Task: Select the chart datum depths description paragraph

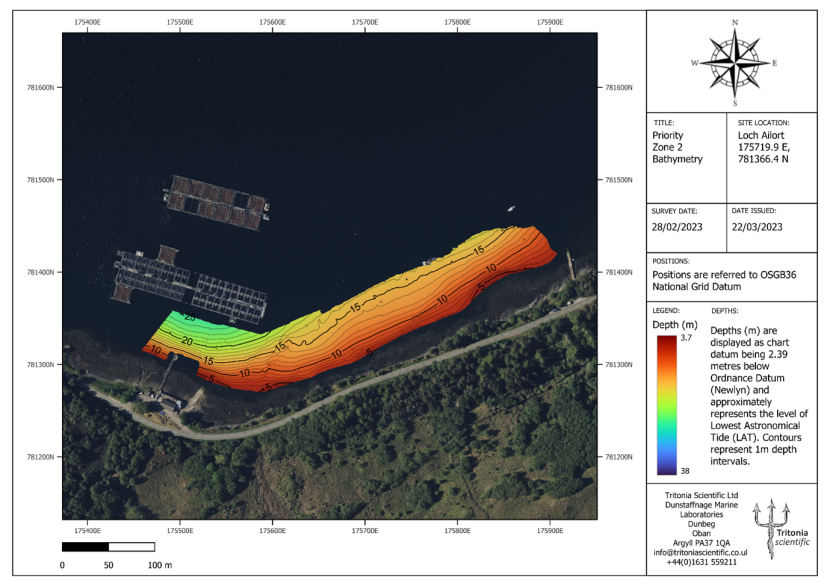Action: pyautogui.click(x=759, y=395)
